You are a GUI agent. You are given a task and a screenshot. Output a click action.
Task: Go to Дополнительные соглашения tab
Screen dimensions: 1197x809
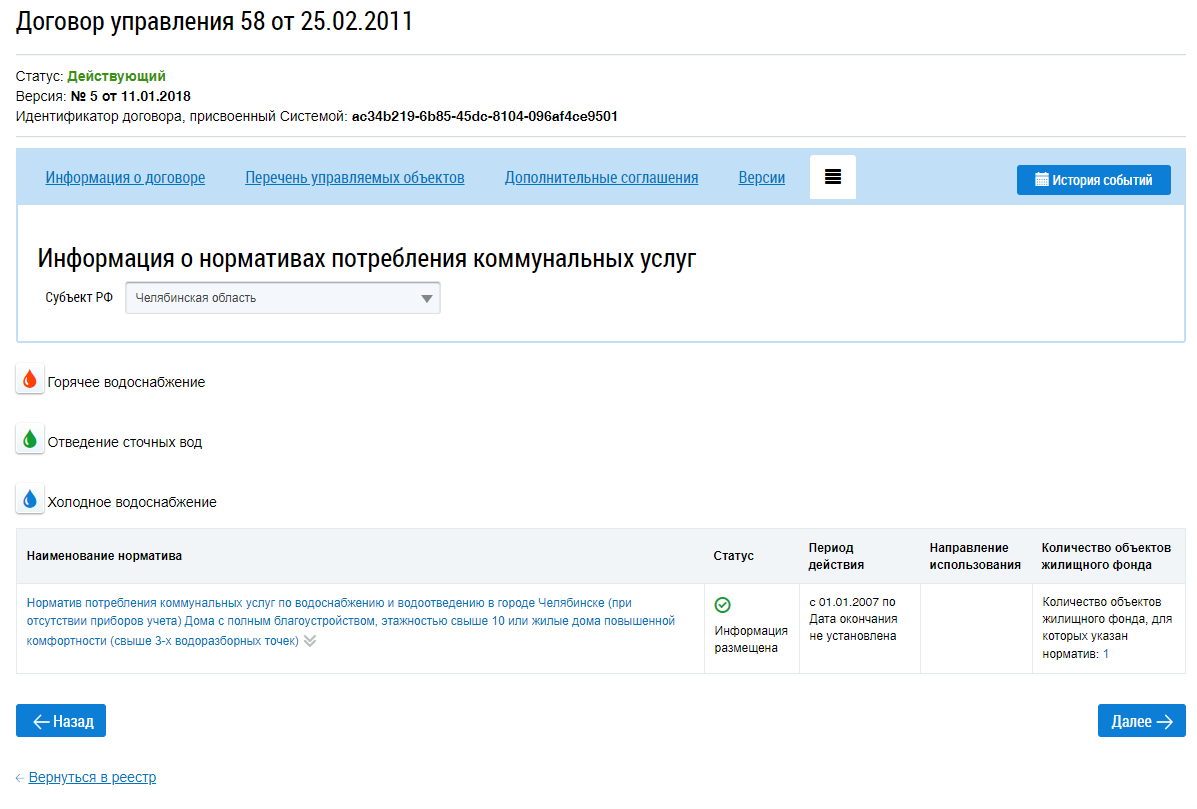click(601, 178)
